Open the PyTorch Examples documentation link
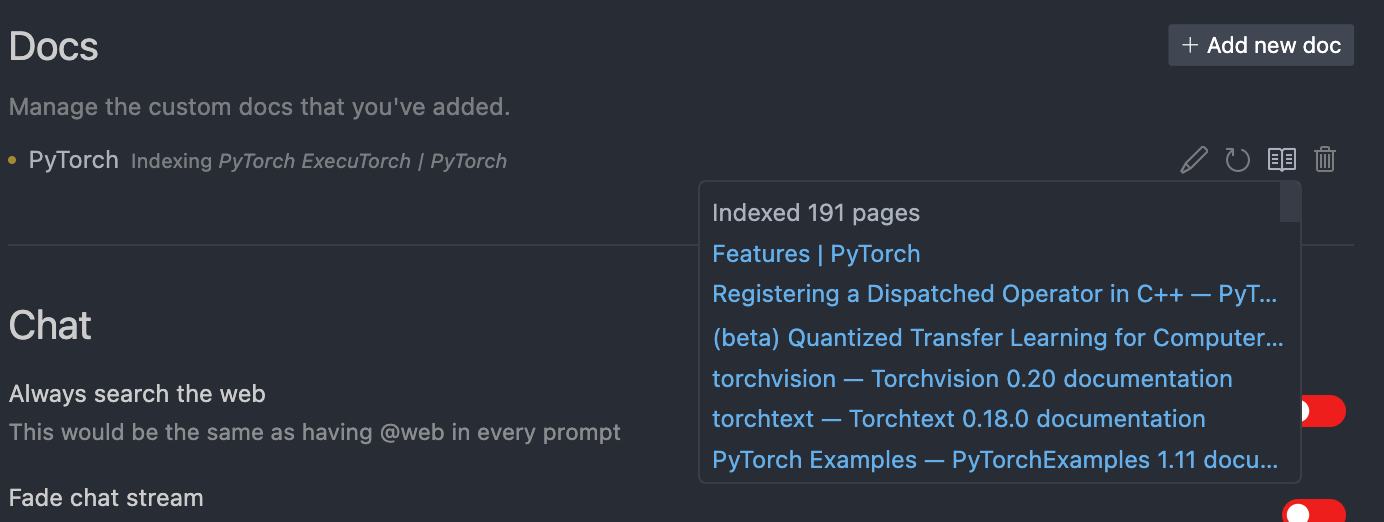The width and height of the screenshot is (1384, 522). 994,460
